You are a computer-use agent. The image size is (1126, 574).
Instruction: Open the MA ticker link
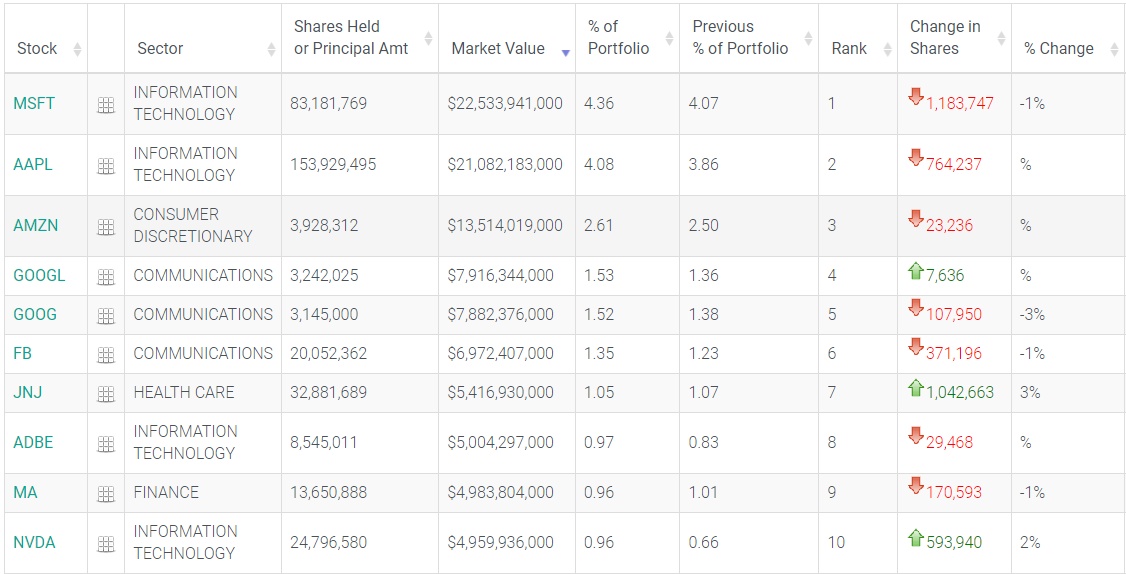(x=25, y=492)
